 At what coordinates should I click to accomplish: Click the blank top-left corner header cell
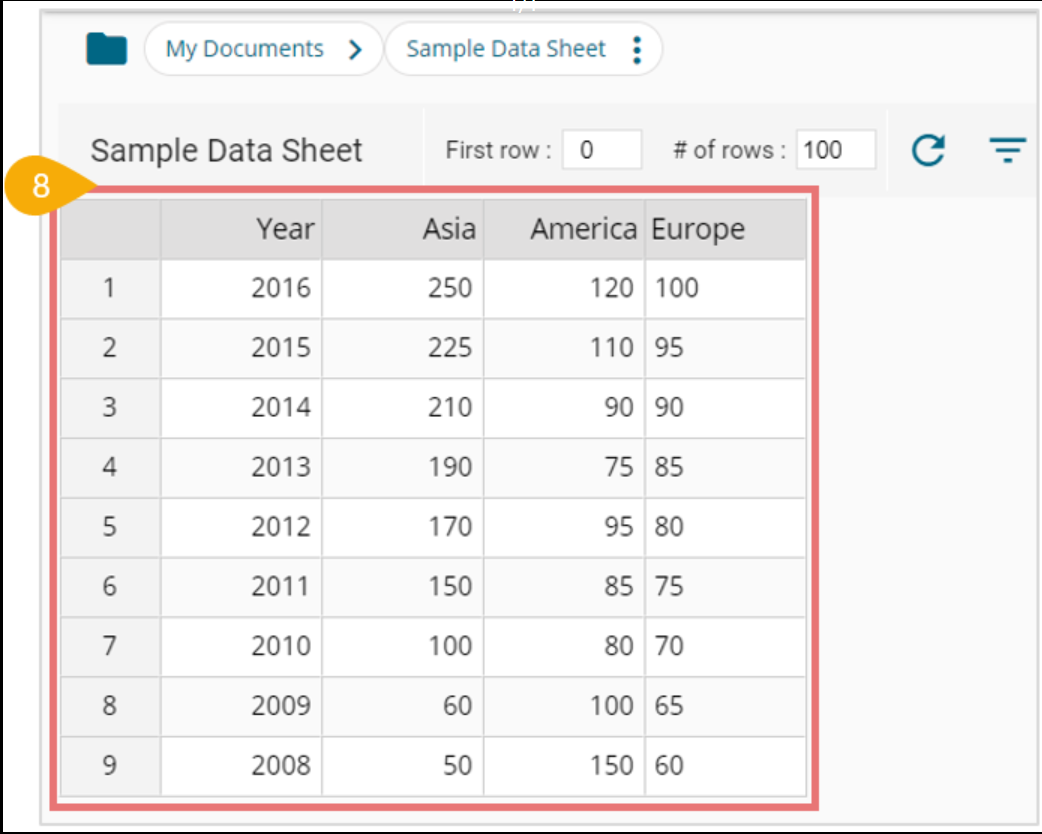pyautogui.click(x=110, y=229)
